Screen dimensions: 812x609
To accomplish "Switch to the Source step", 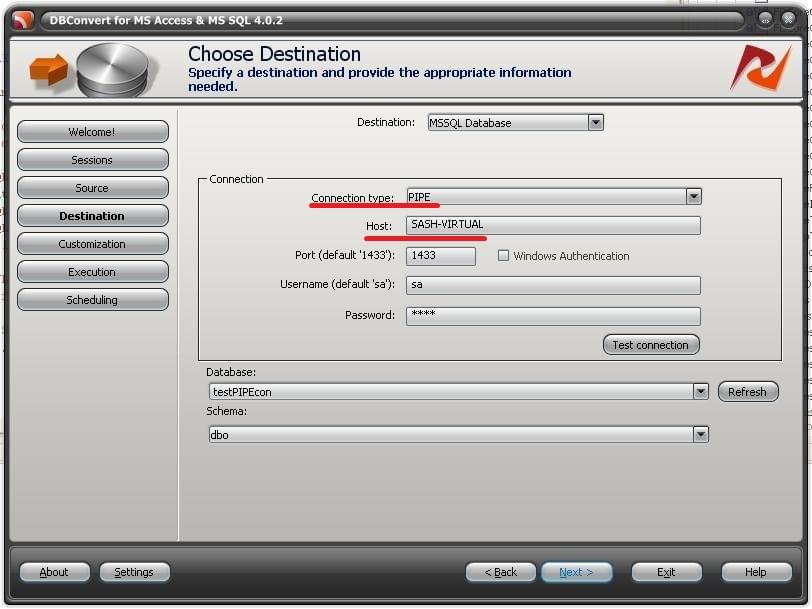I will (92, 187).
